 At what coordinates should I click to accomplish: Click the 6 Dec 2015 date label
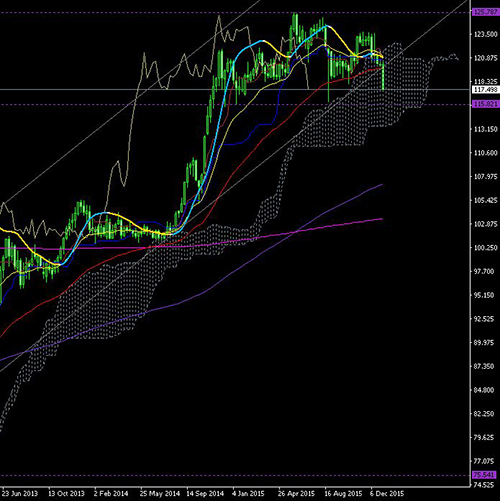click(387, 493)
